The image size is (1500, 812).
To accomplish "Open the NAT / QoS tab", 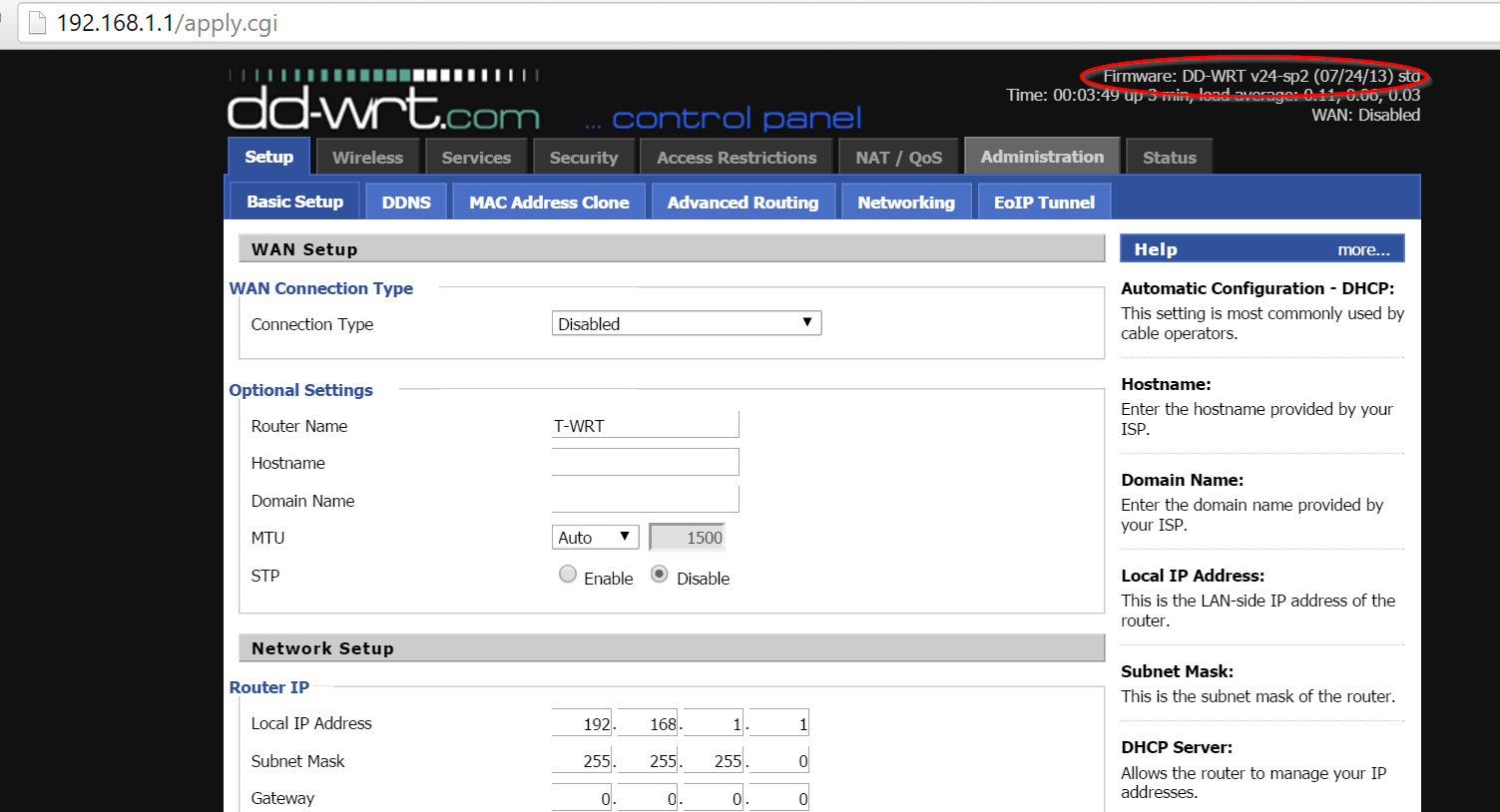I will [897, 156].
